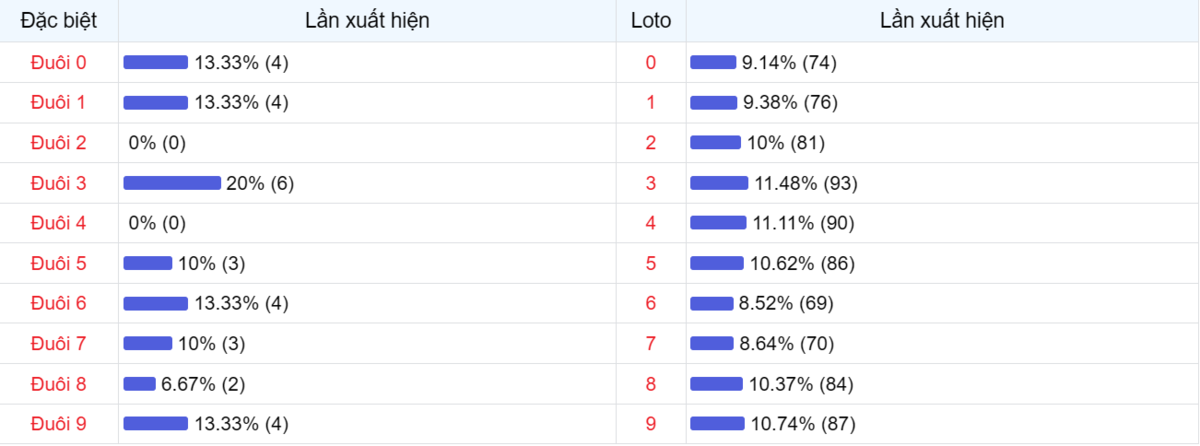Select the Đuôi 2 label
This screenshot has height=446, width=1200.
pos(59,143)
